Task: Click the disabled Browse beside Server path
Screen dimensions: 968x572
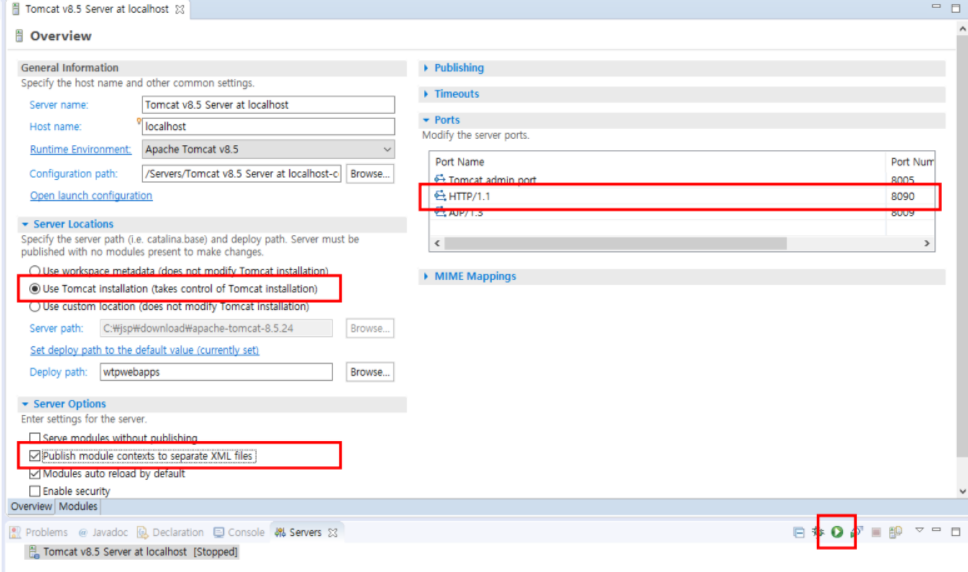Action: (370, 328)
